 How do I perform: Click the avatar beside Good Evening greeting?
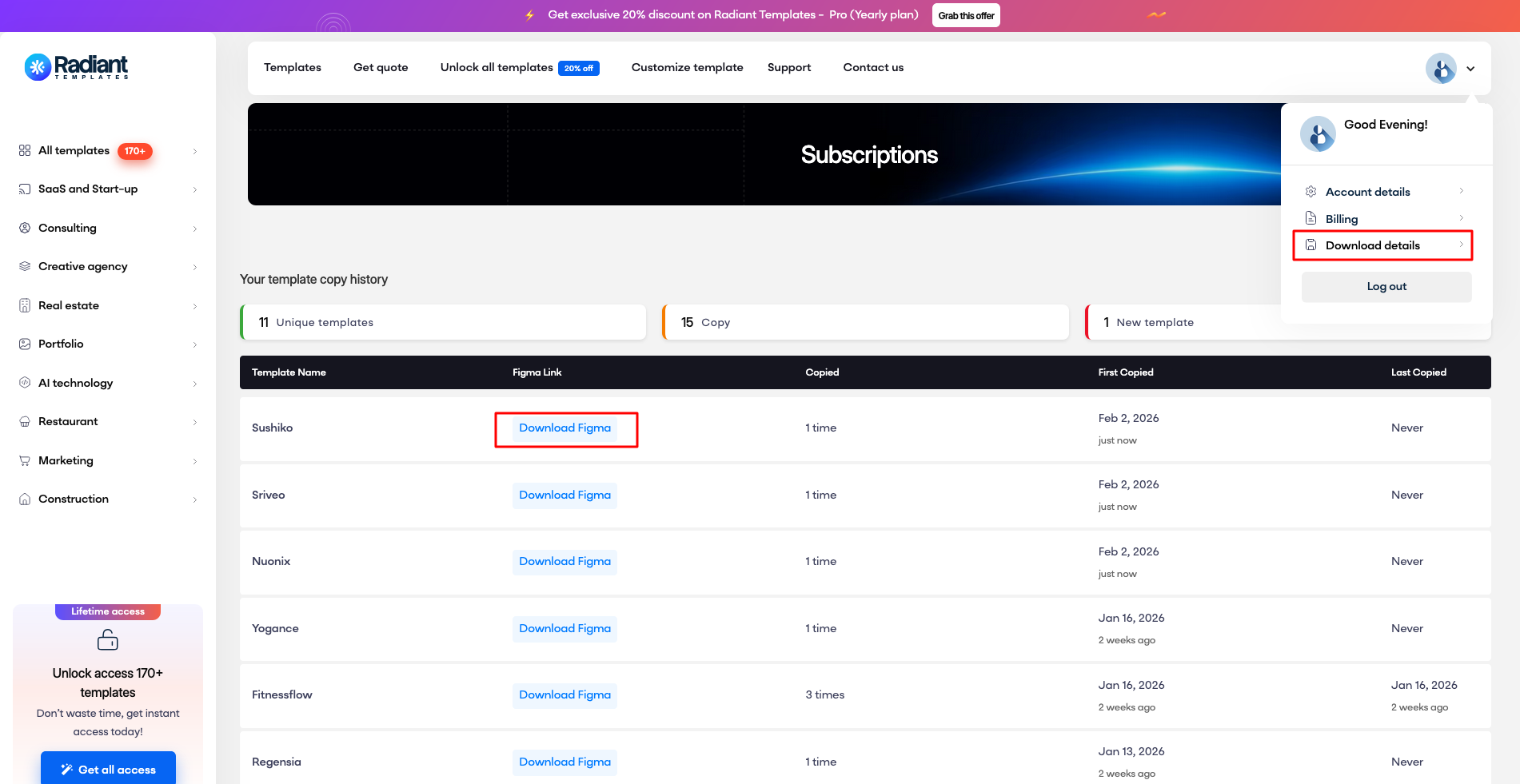1318,133
